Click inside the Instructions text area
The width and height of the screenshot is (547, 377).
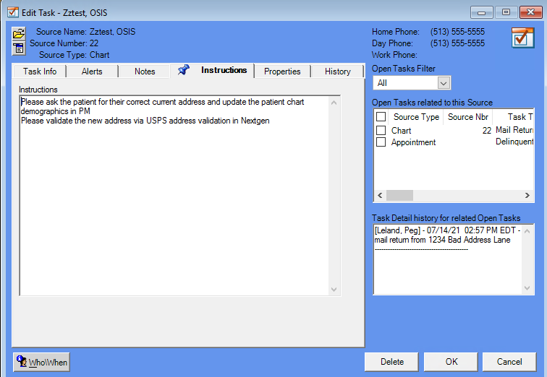[174, 195]
